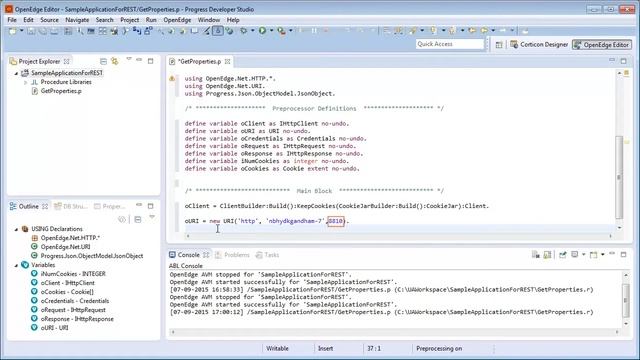Switch to Corticon Designer perspective

coord(539,44)
